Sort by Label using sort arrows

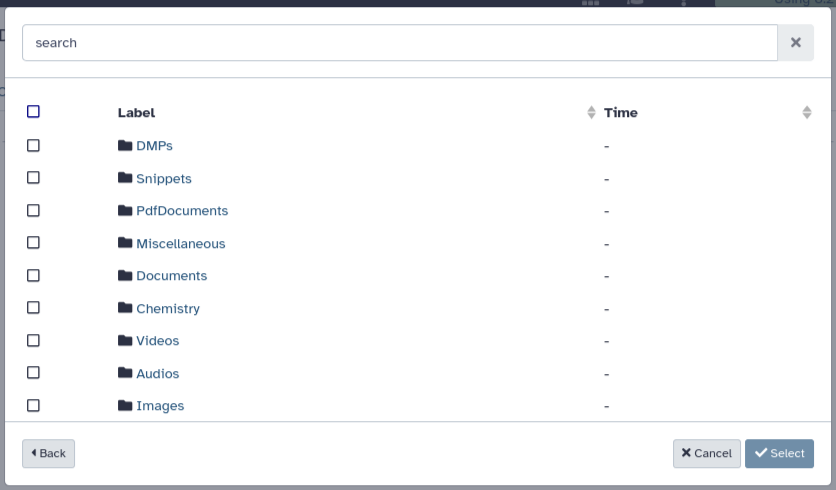pyautogui.click(x=591, y=112)
